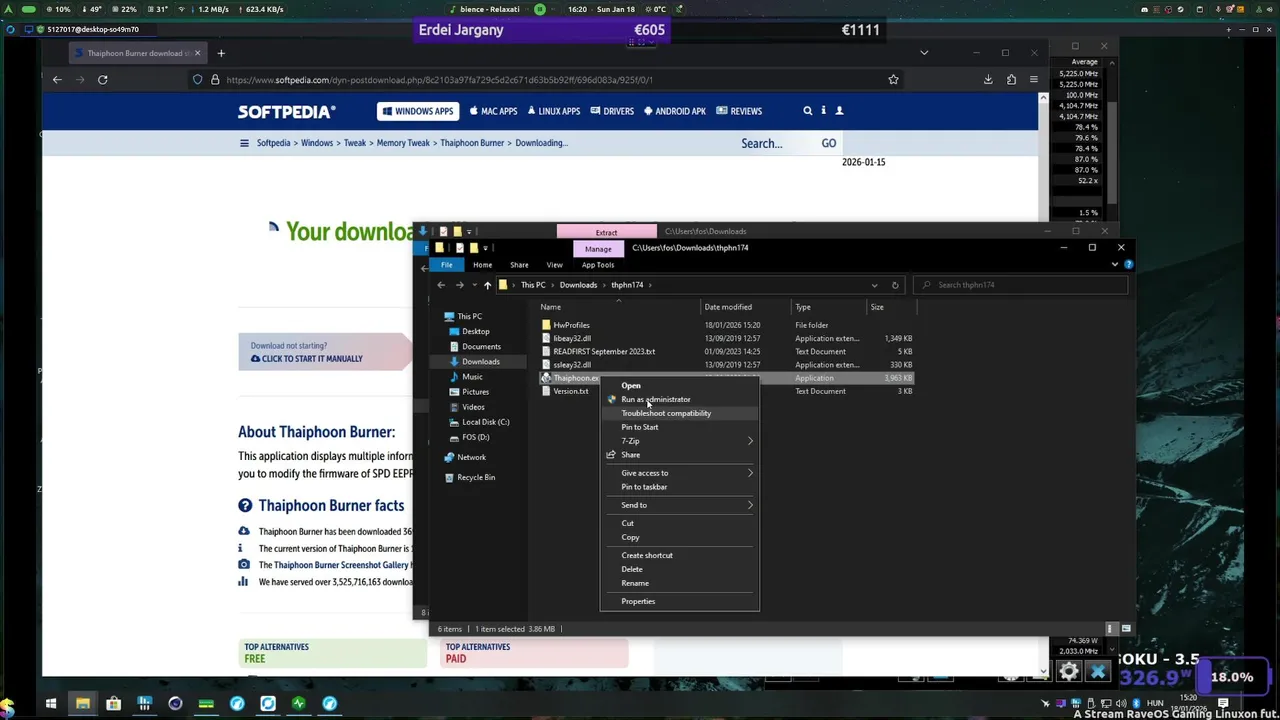Open Firefox downloads panel
The height and width of the screenshot is (720, 1280).
tap(988, 80)
